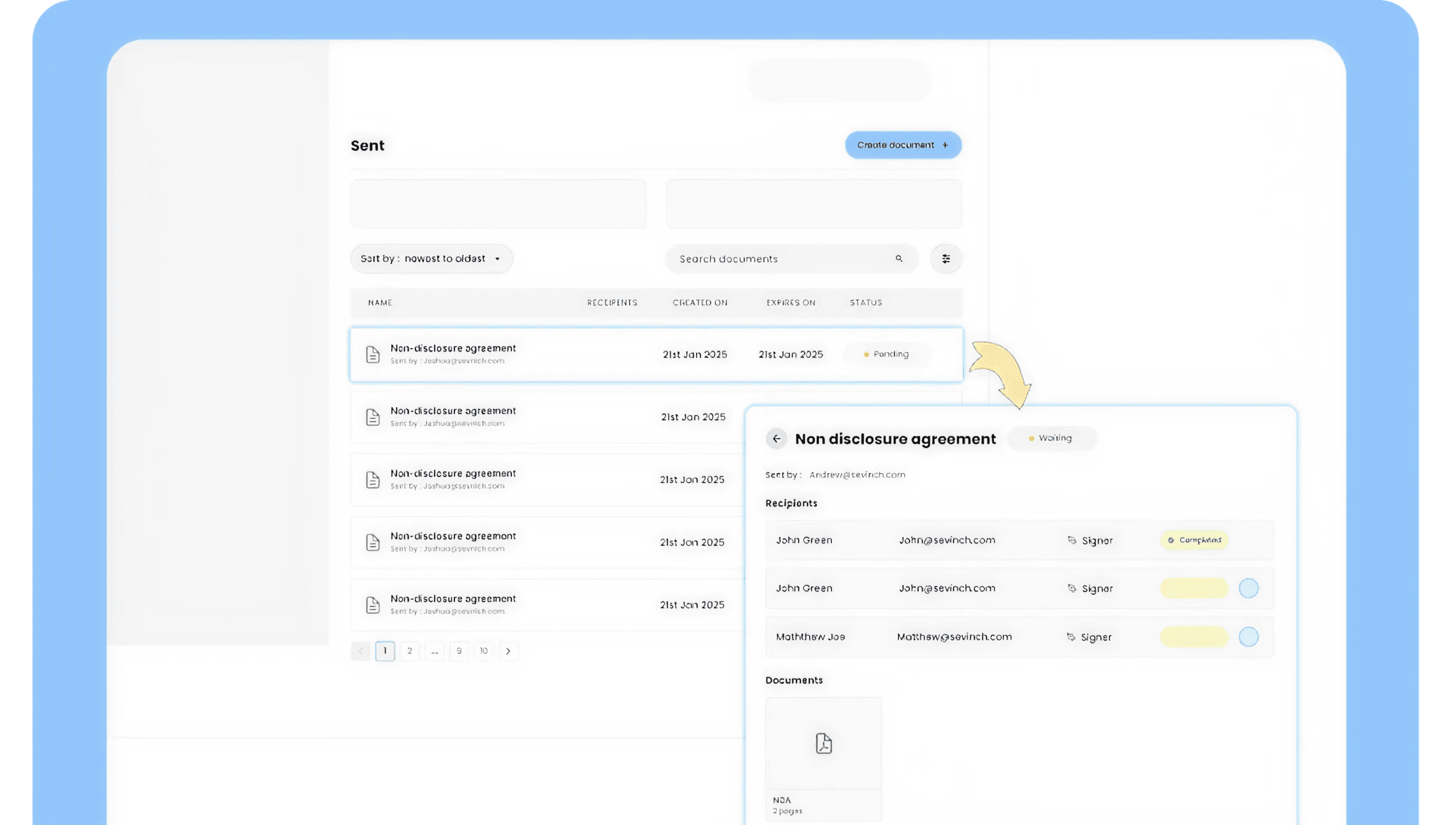Viewport: 1456px width, 825px height.
Task: Click the plus icon on Create document
Action: coord(945,145)
